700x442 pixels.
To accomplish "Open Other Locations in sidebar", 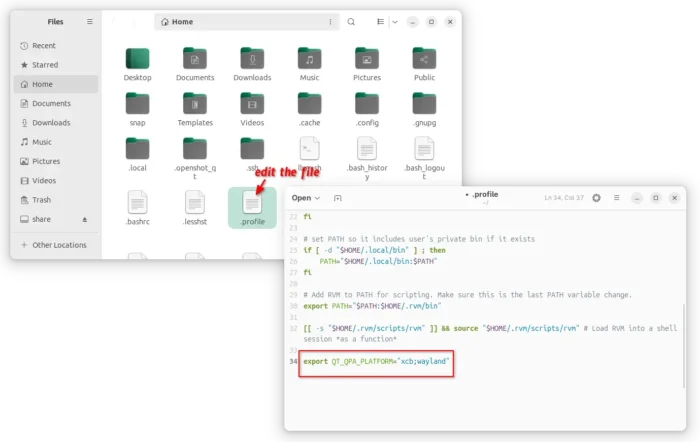I will click(x=59, y=244).
